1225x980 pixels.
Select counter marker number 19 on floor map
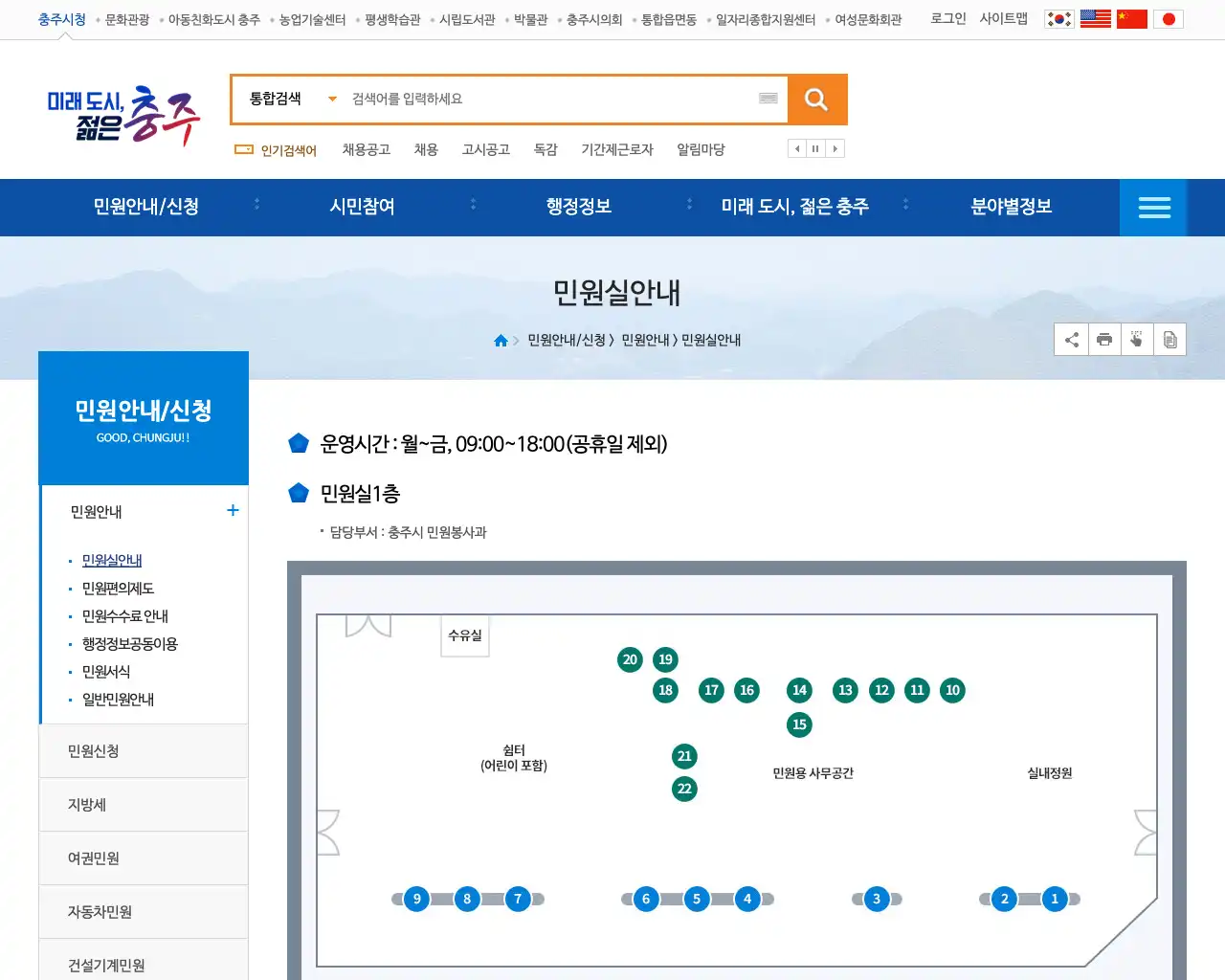(665, 659)
